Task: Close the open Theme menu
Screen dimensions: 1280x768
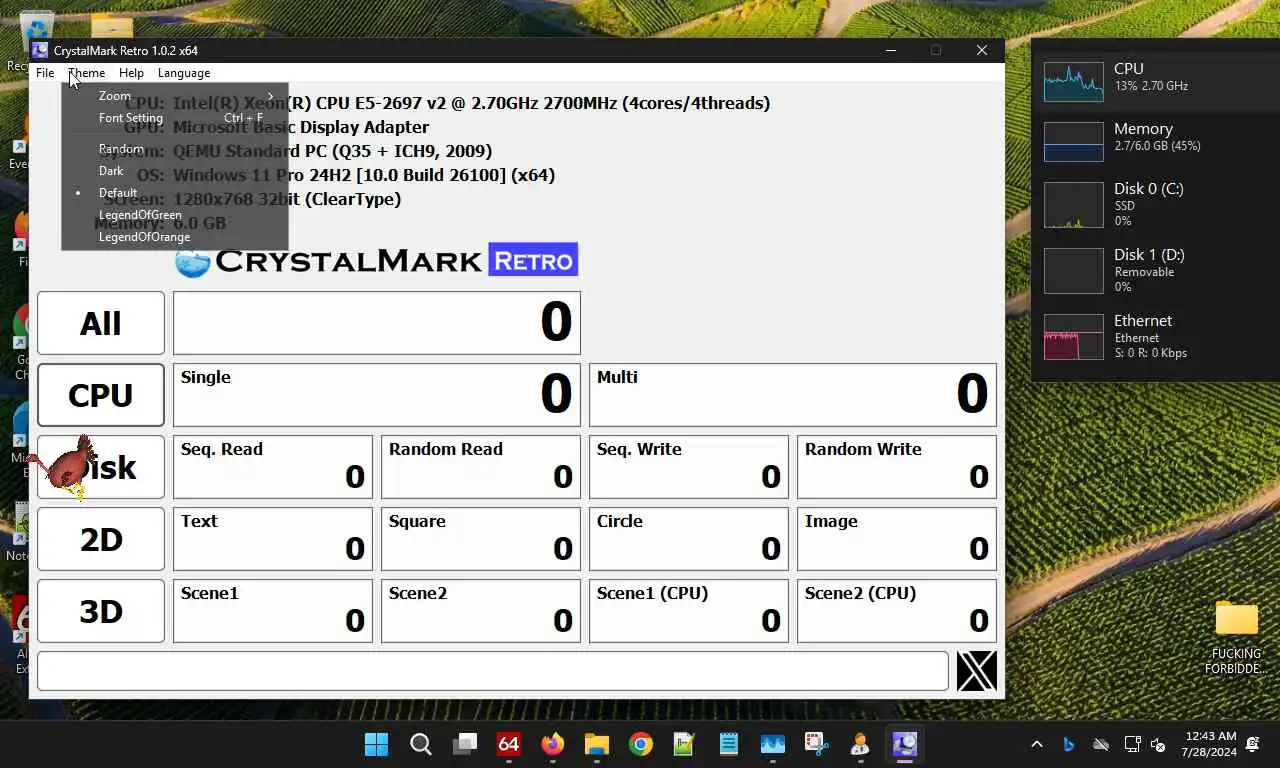Action: [x=86, y=73]
